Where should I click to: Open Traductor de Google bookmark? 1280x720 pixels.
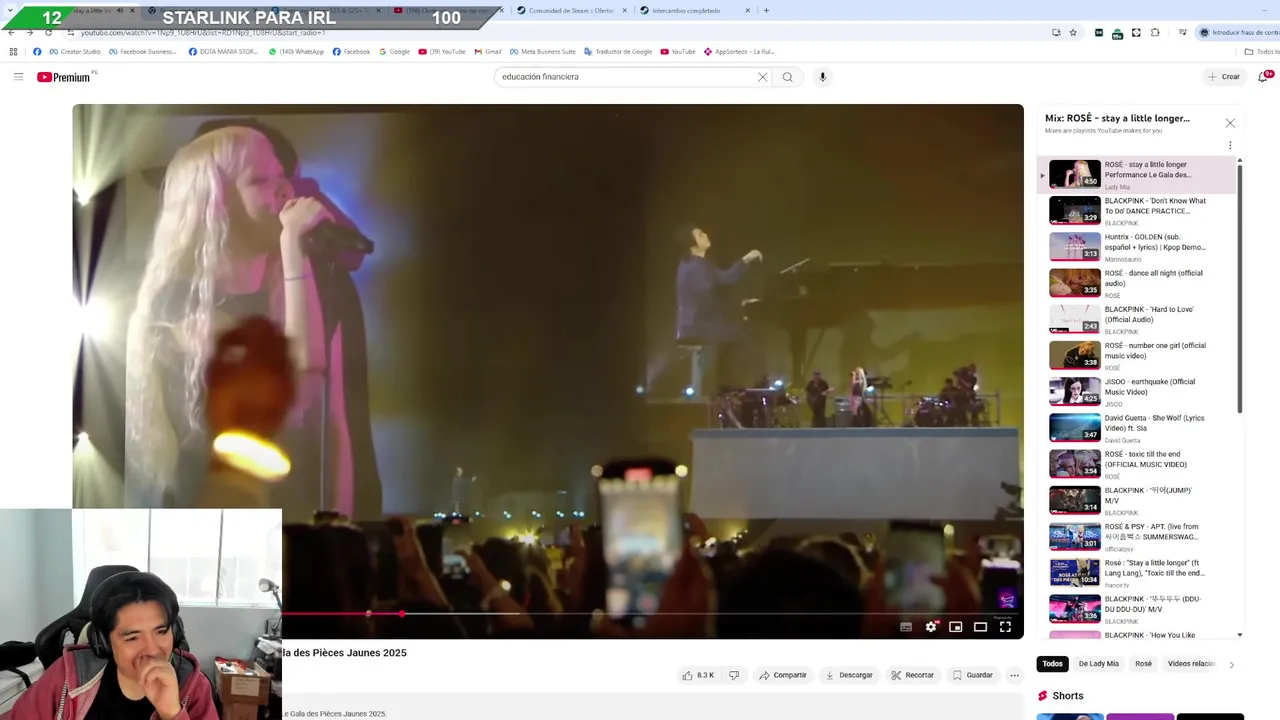[x=618, y=52]
